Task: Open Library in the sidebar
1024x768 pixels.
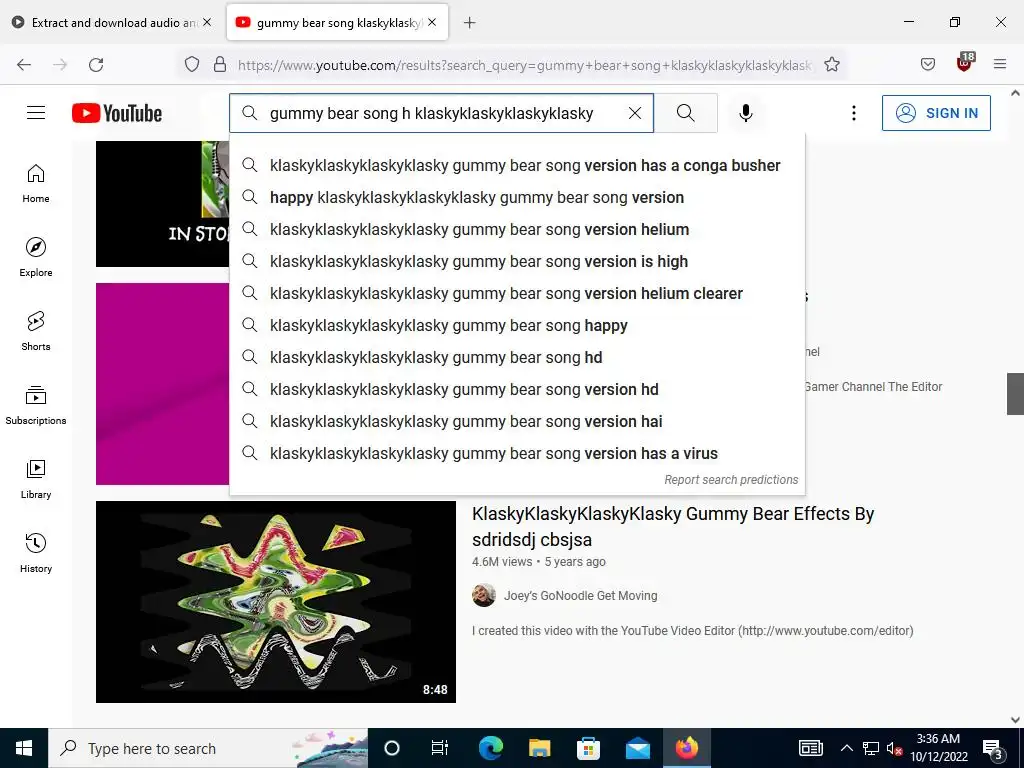Action: [36, 479]
